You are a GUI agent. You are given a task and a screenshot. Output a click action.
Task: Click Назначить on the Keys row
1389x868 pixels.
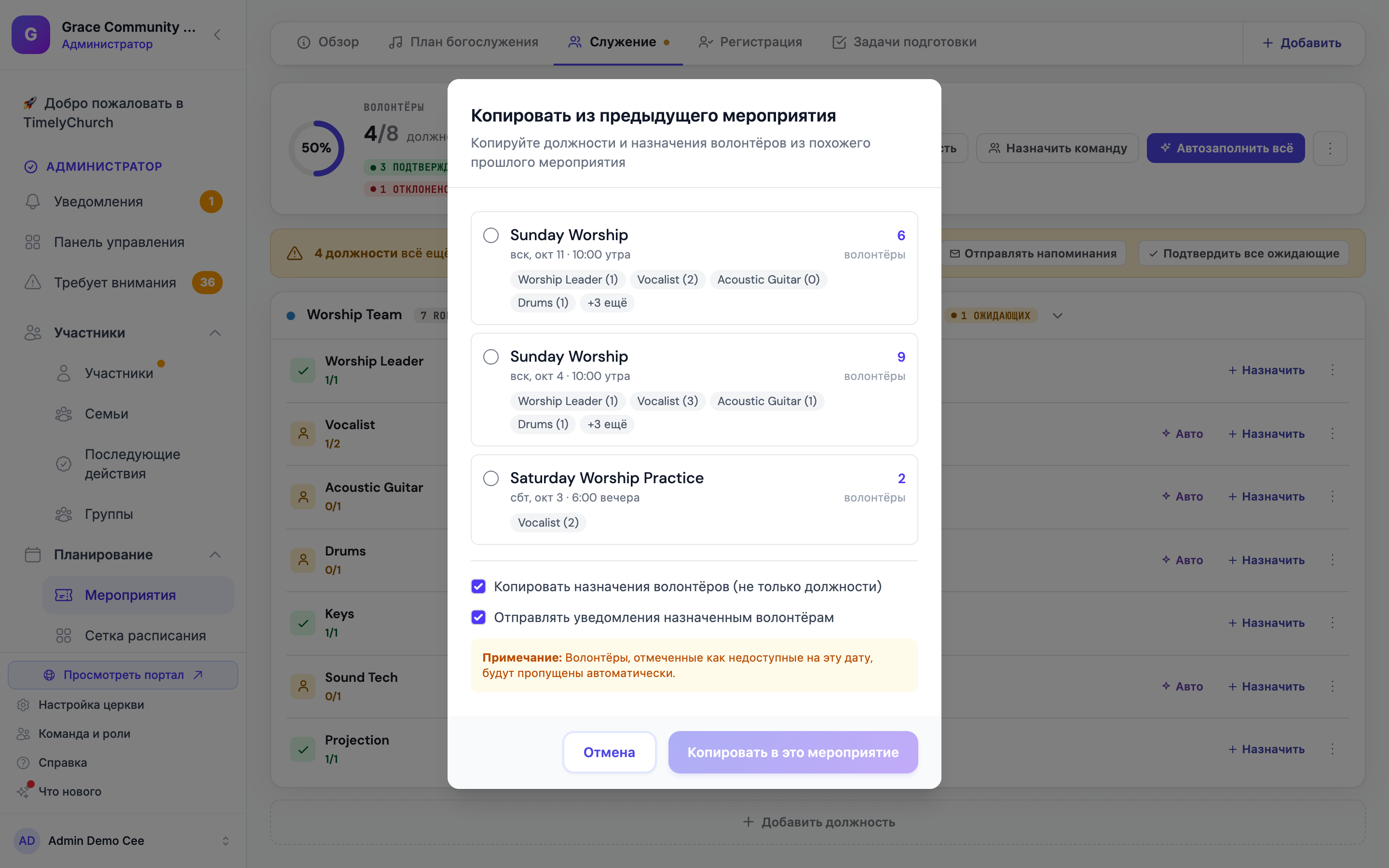click(1266, 623)
